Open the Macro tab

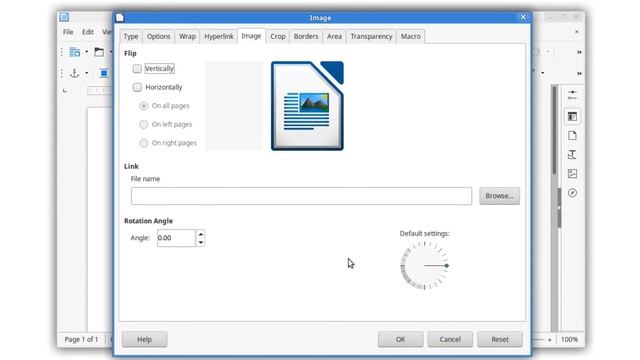pyautogui.click(x=411, y=36)
